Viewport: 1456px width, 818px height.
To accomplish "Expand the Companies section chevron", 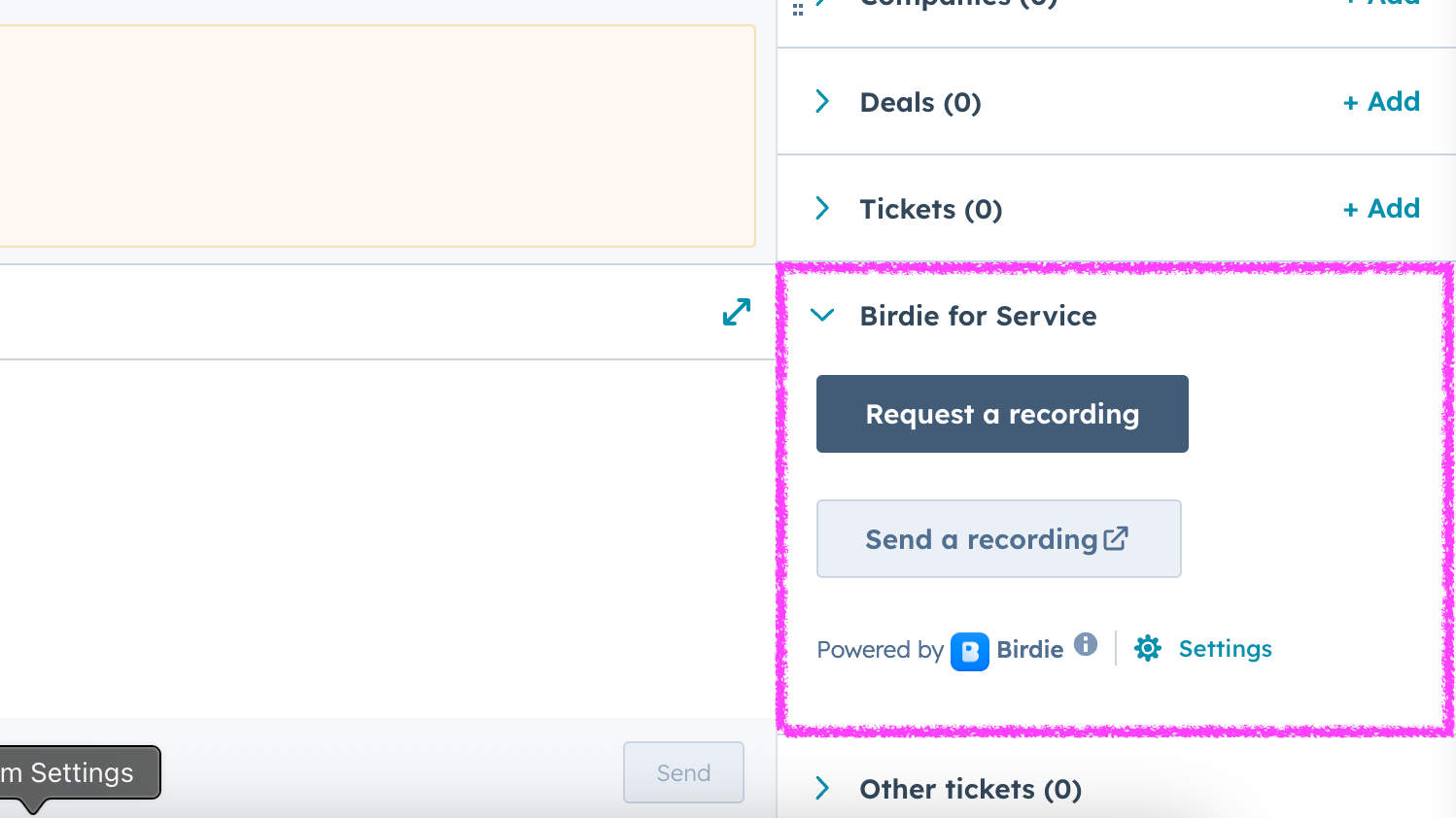I will pos(822,3).
